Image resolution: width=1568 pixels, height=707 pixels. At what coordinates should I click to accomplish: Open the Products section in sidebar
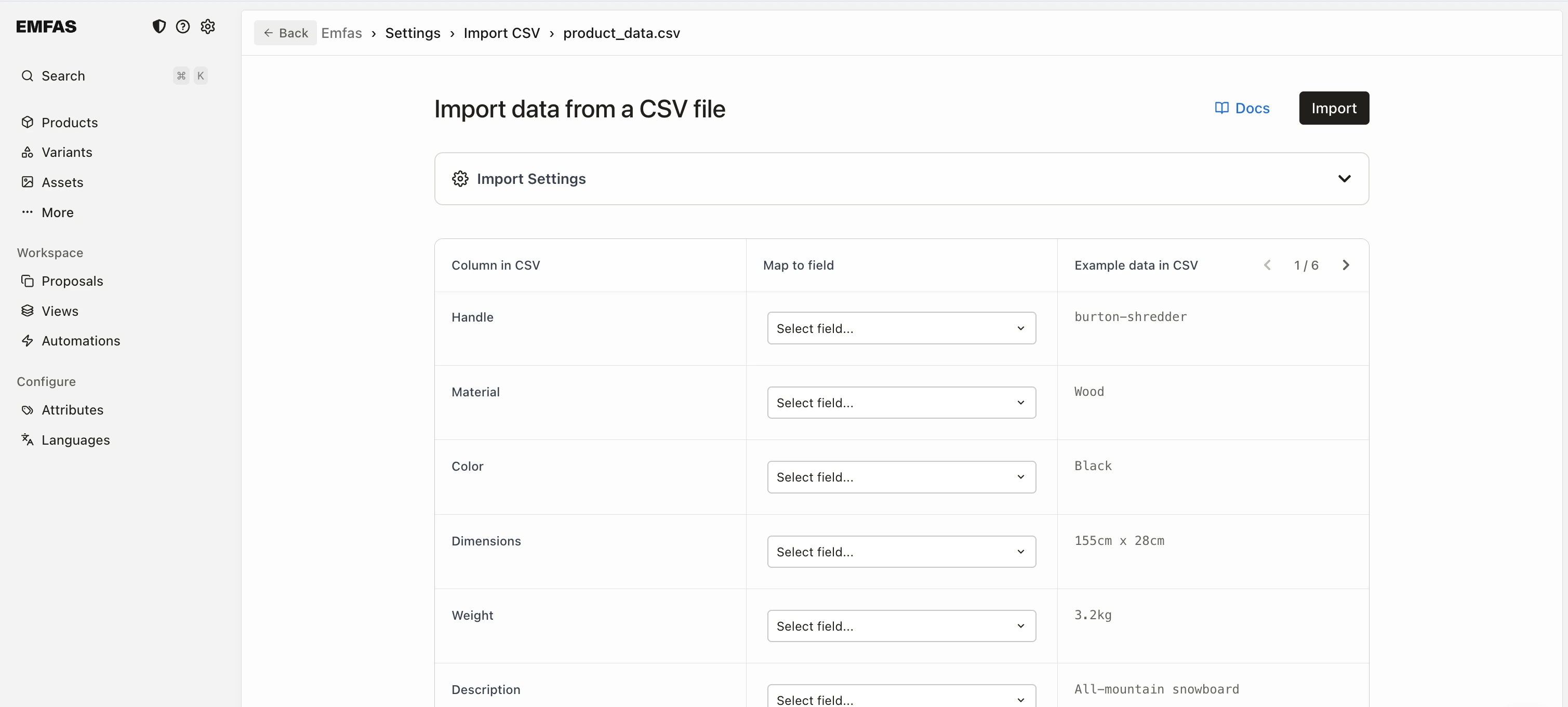(70, 122)
